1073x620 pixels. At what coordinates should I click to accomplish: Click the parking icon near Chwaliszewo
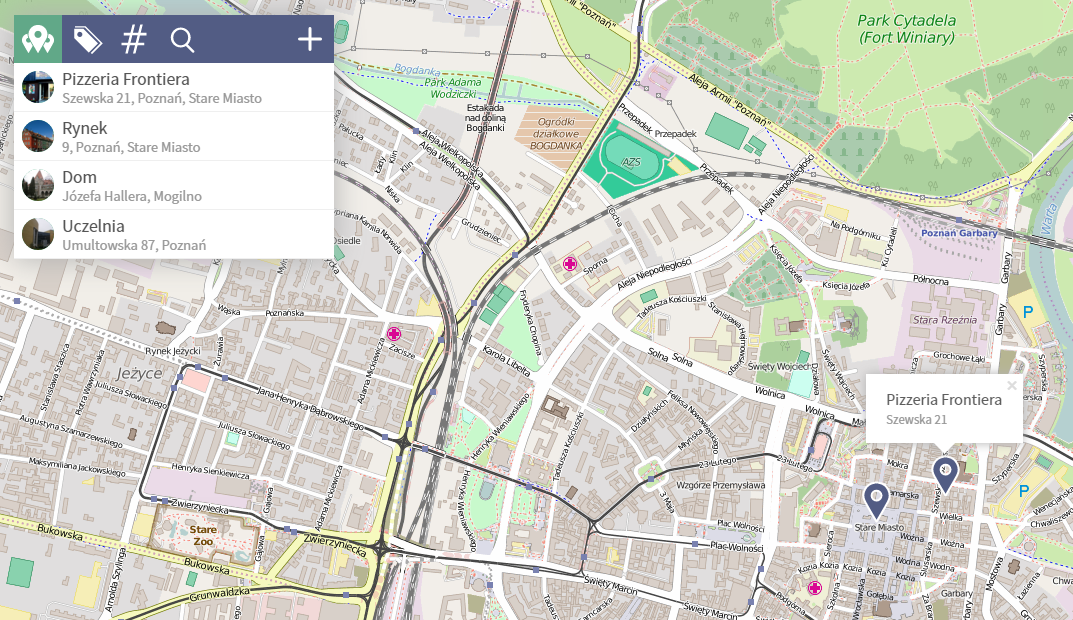(x=1024, y=491)
